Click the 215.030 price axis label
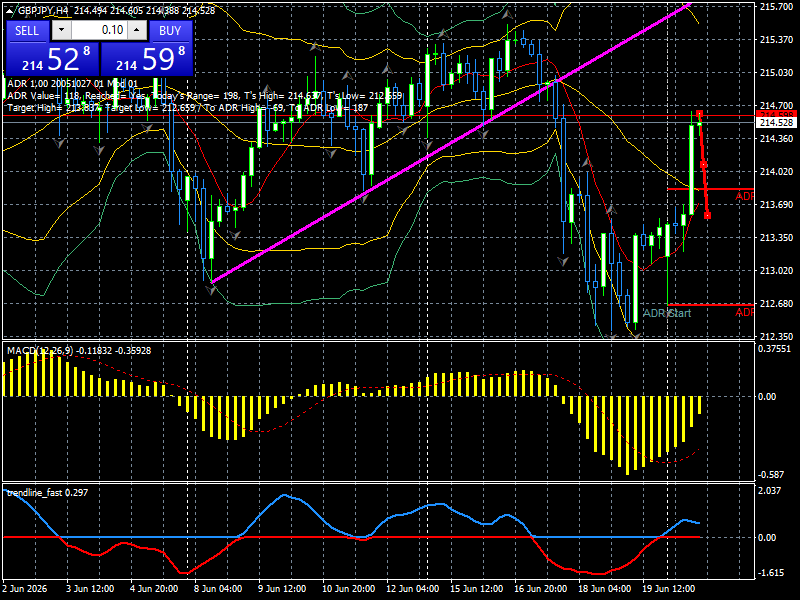The image size is (800, 600). (x=776, y=72)
